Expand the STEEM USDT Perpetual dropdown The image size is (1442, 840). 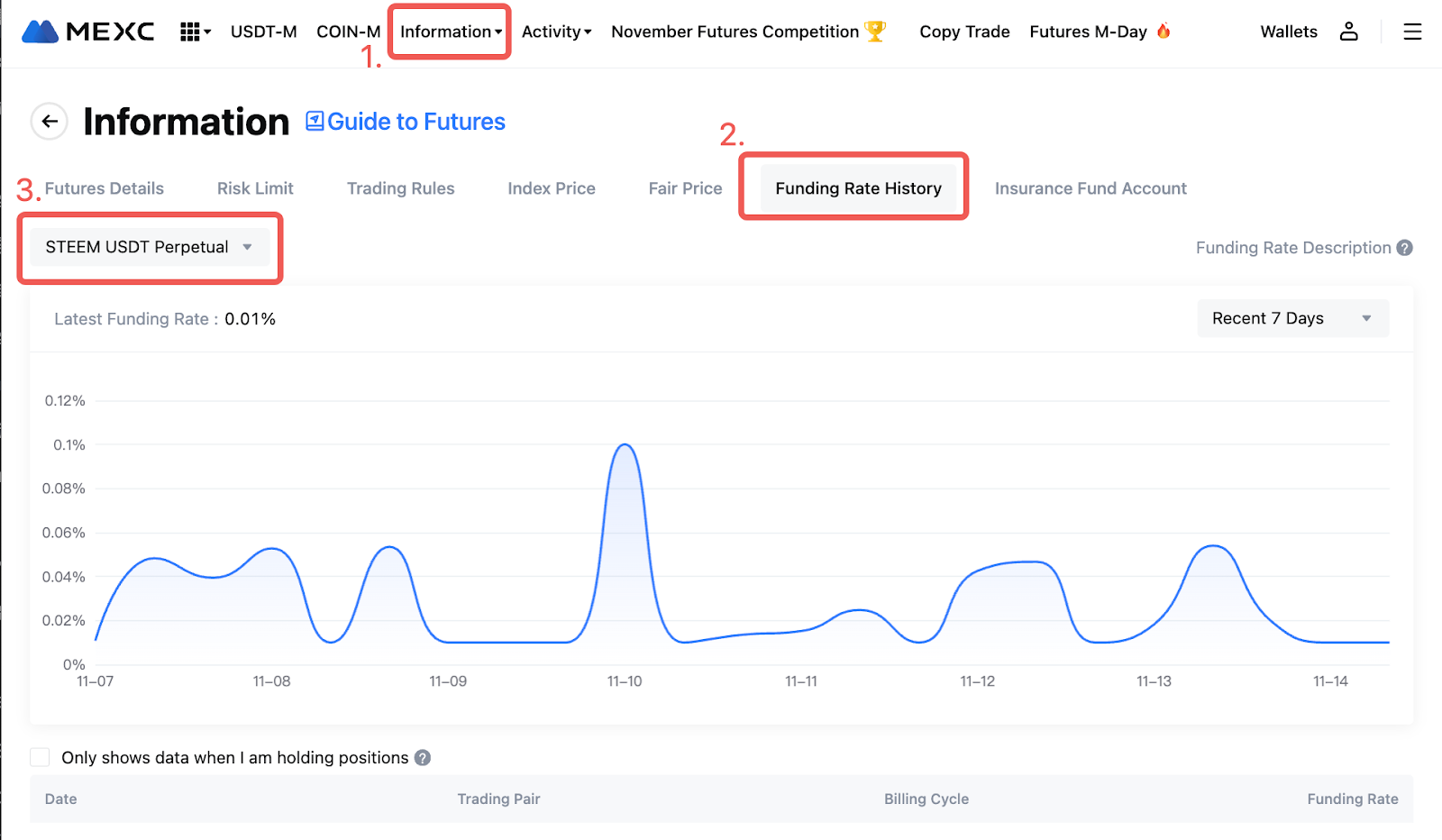[149, 247]
